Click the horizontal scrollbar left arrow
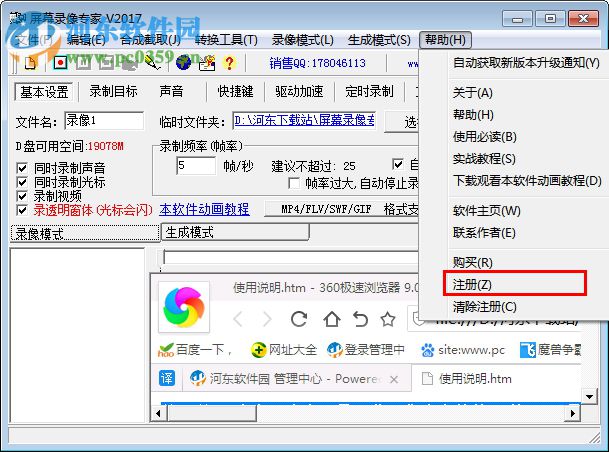The height and width of the screenshot is (452, 609). tap(158, 413)
